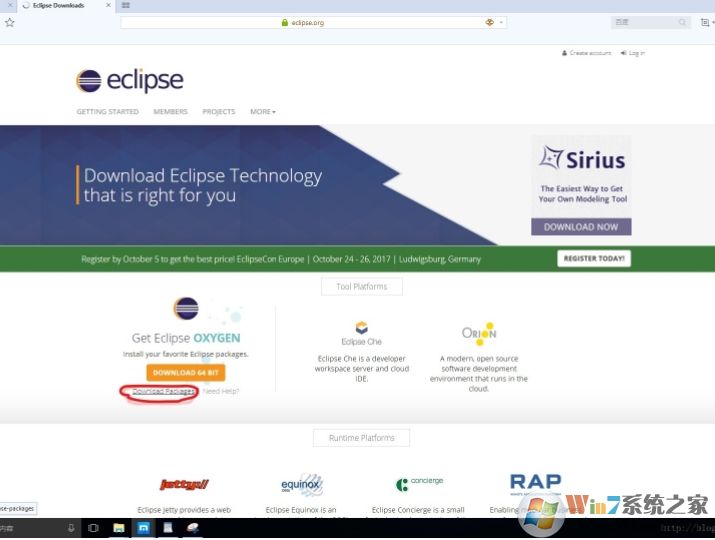
Task: Click the Jetty logo
Action: tap(184, 484)
